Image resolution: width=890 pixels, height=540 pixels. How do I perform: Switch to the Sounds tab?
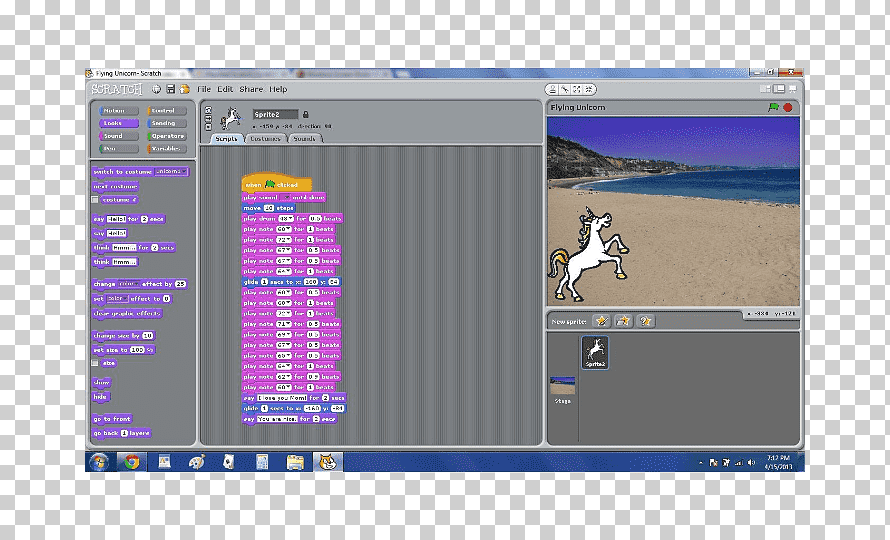pyautogui.click(x=305, y=139)
